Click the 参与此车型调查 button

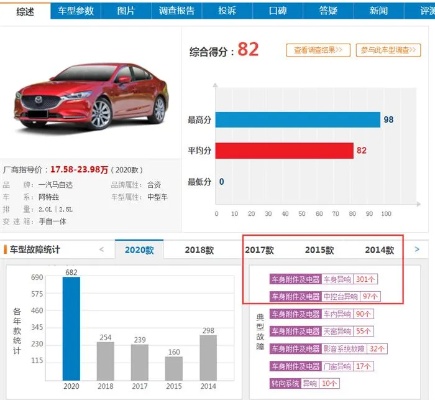tap(388, 50)
